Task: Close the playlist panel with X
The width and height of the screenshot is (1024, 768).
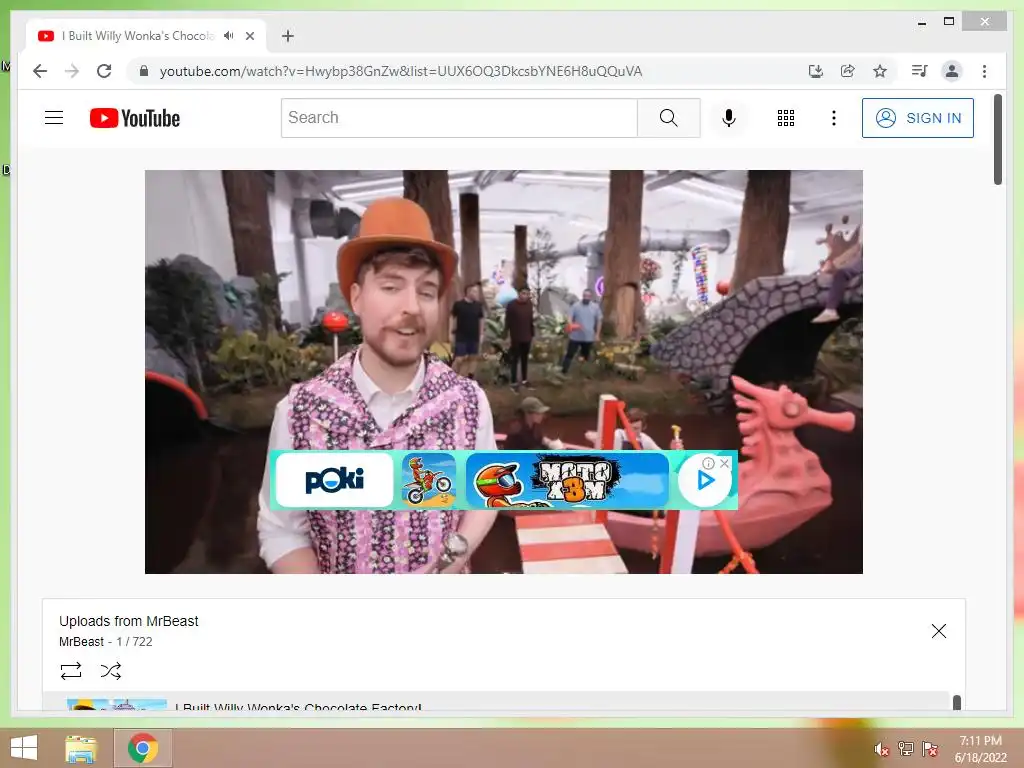Action: click(938, 631)
